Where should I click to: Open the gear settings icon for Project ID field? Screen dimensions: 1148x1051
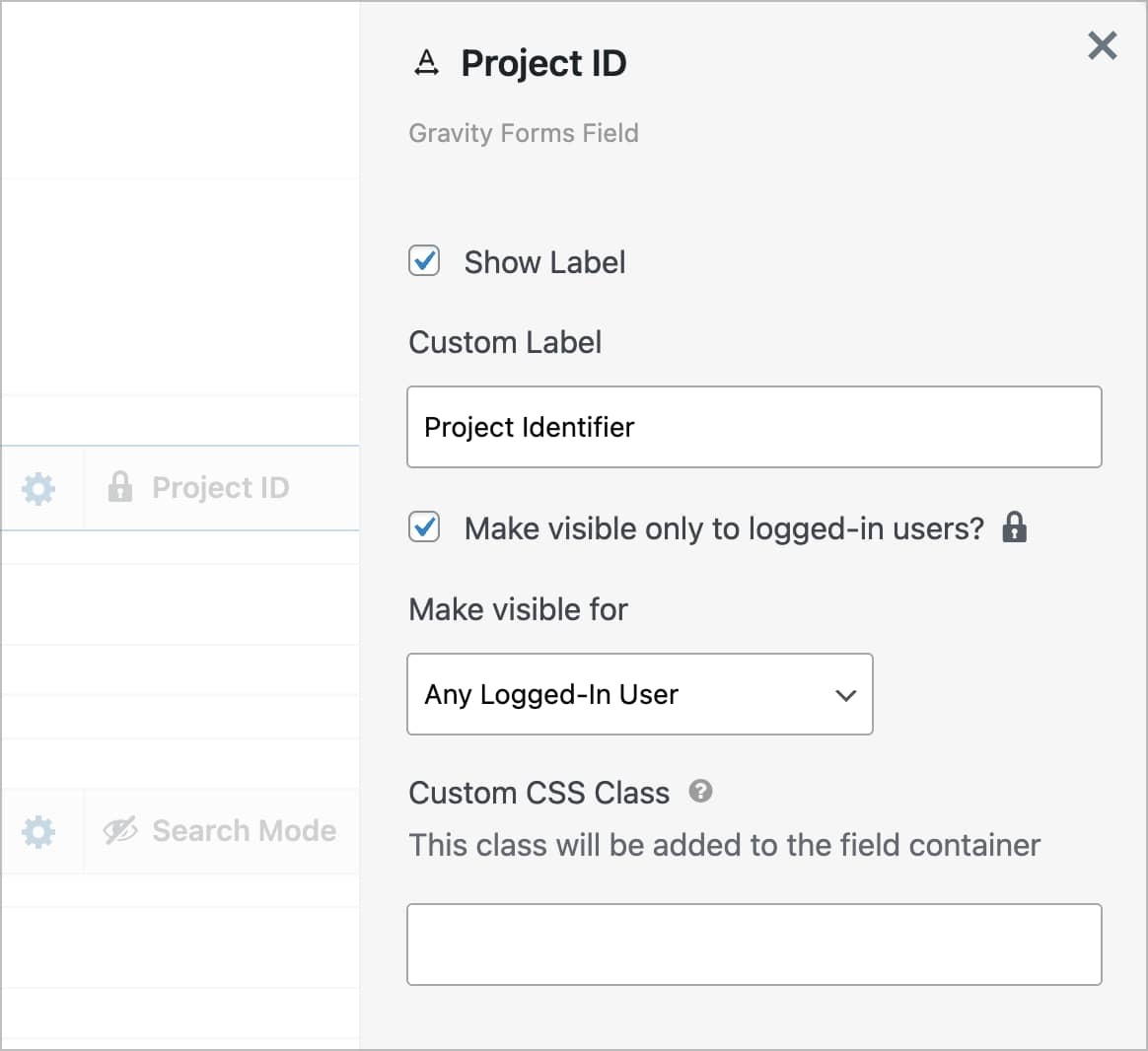[39, 487]
